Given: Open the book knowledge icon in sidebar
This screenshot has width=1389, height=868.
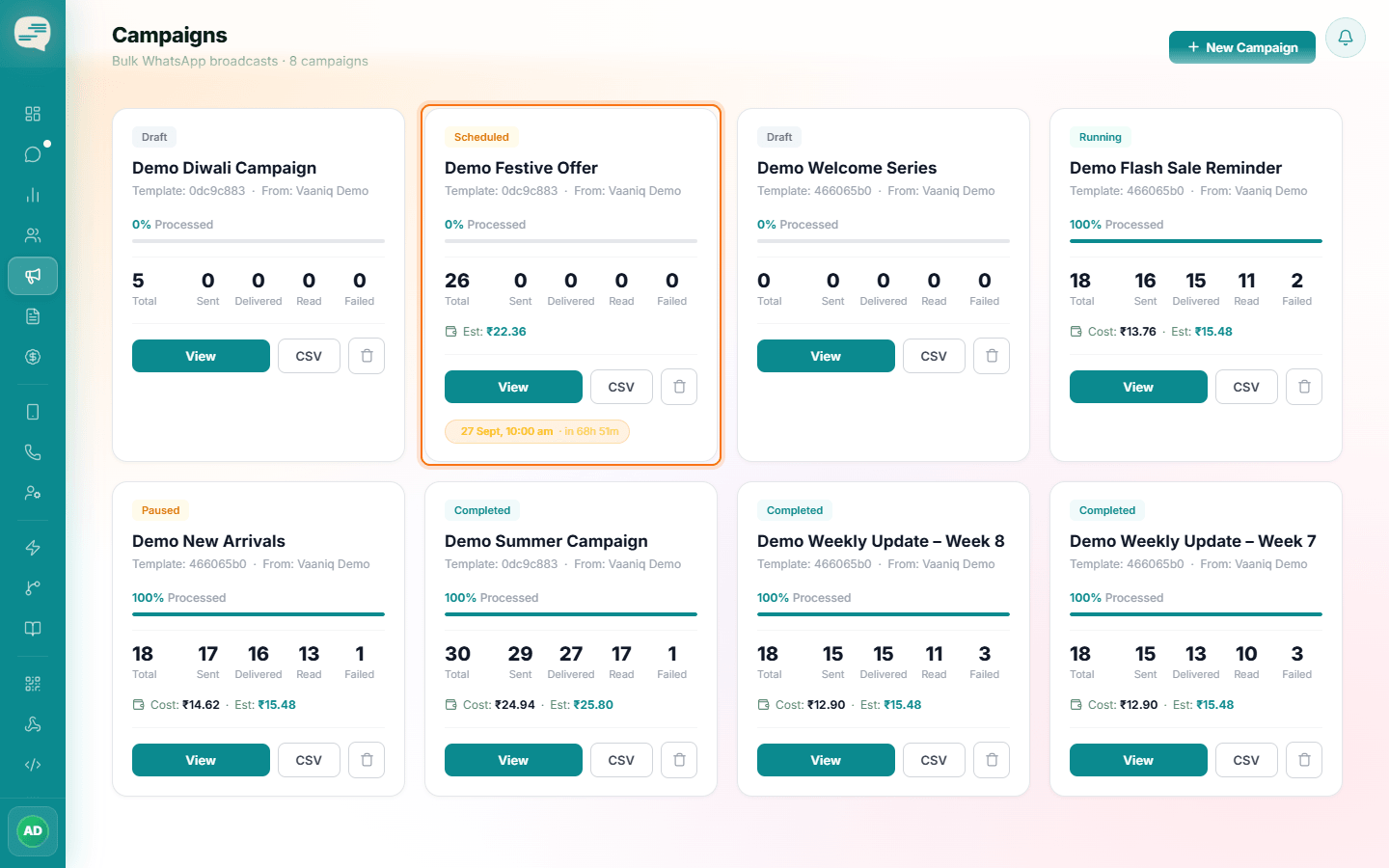Looking at the screenshot, I should click(x=33, y=629).
